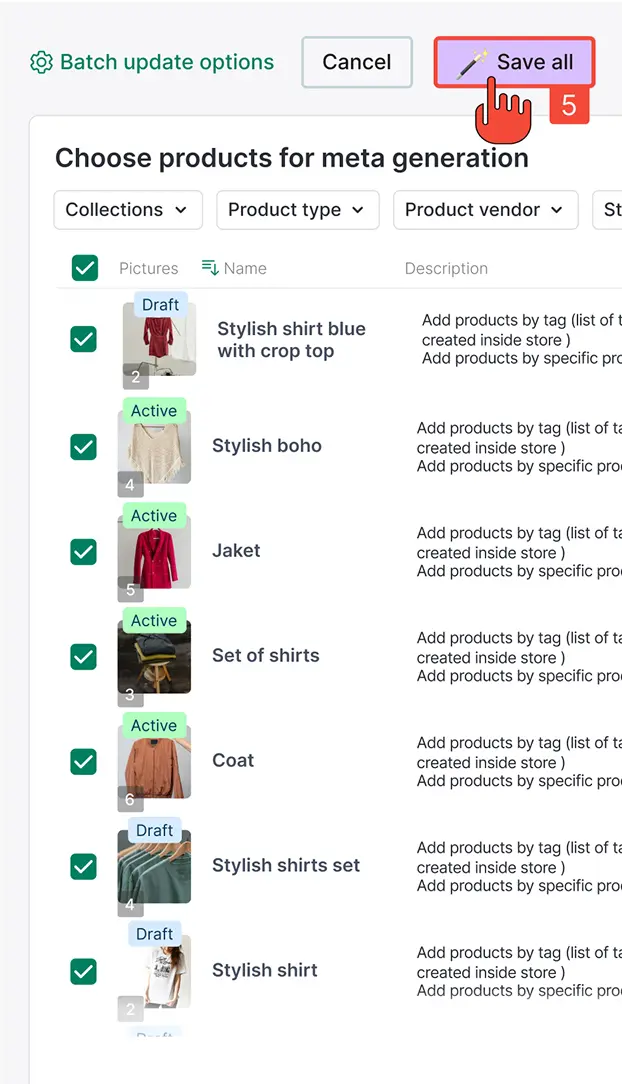Click the Batch update options gear icon
This screenshot has height=1084, width=622.
(x=41, y=62)
